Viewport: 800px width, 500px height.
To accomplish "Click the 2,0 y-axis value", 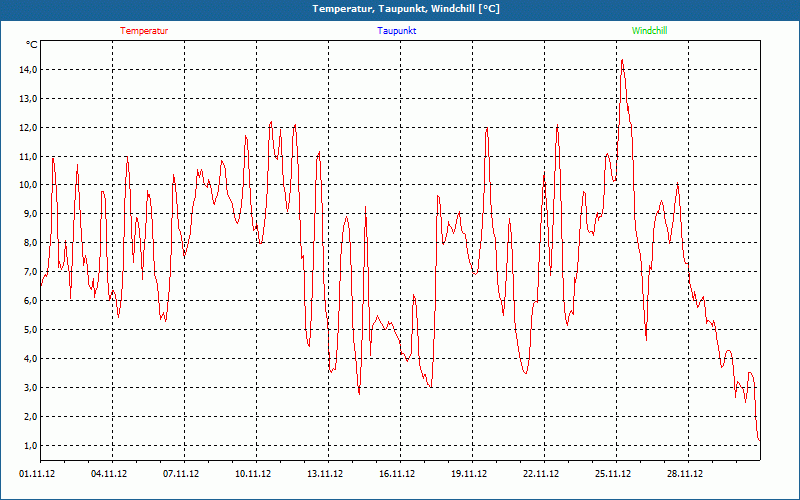I will pos(30,416).
